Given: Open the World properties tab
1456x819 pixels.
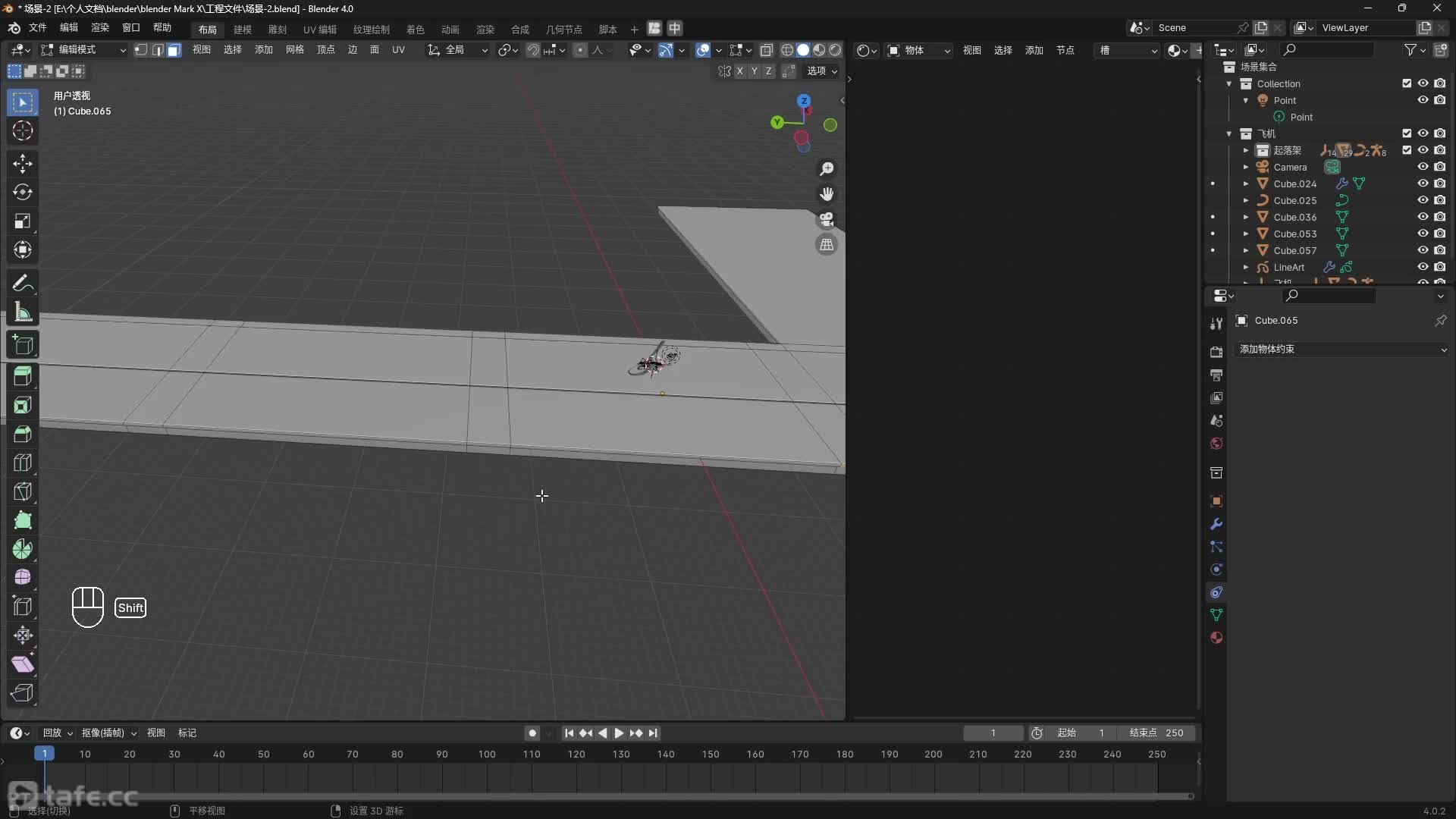Looking at the screenshot, I should click(x=1216, y=444).
